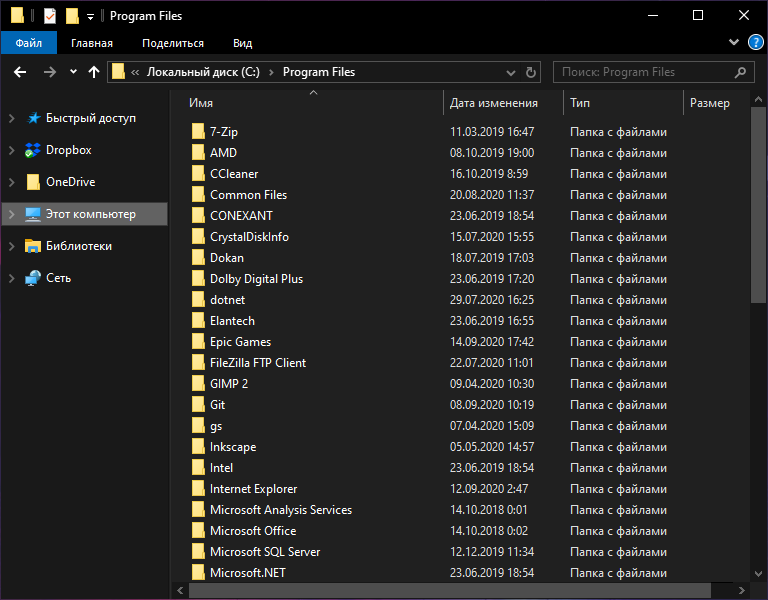
Task: Expand the Сеть tree node
Action: pyautogui.click(x=12, y=278)
